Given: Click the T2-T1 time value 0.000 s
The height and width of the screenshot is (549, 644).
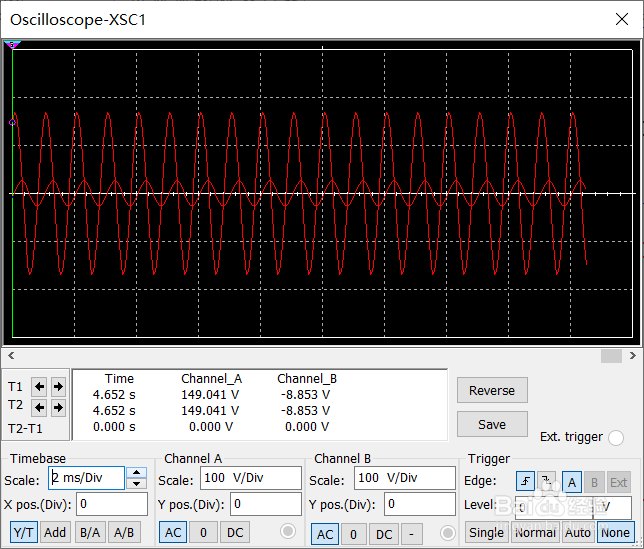Looking at the screenshot, I should tap(114, 427).
